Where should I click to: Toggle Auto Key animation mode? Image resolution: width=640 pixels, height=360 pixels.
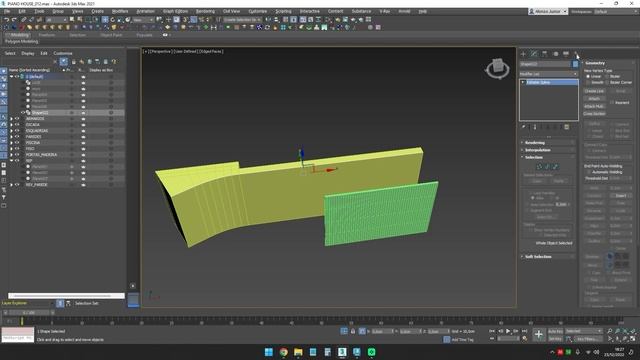click(x=555, y=331)
